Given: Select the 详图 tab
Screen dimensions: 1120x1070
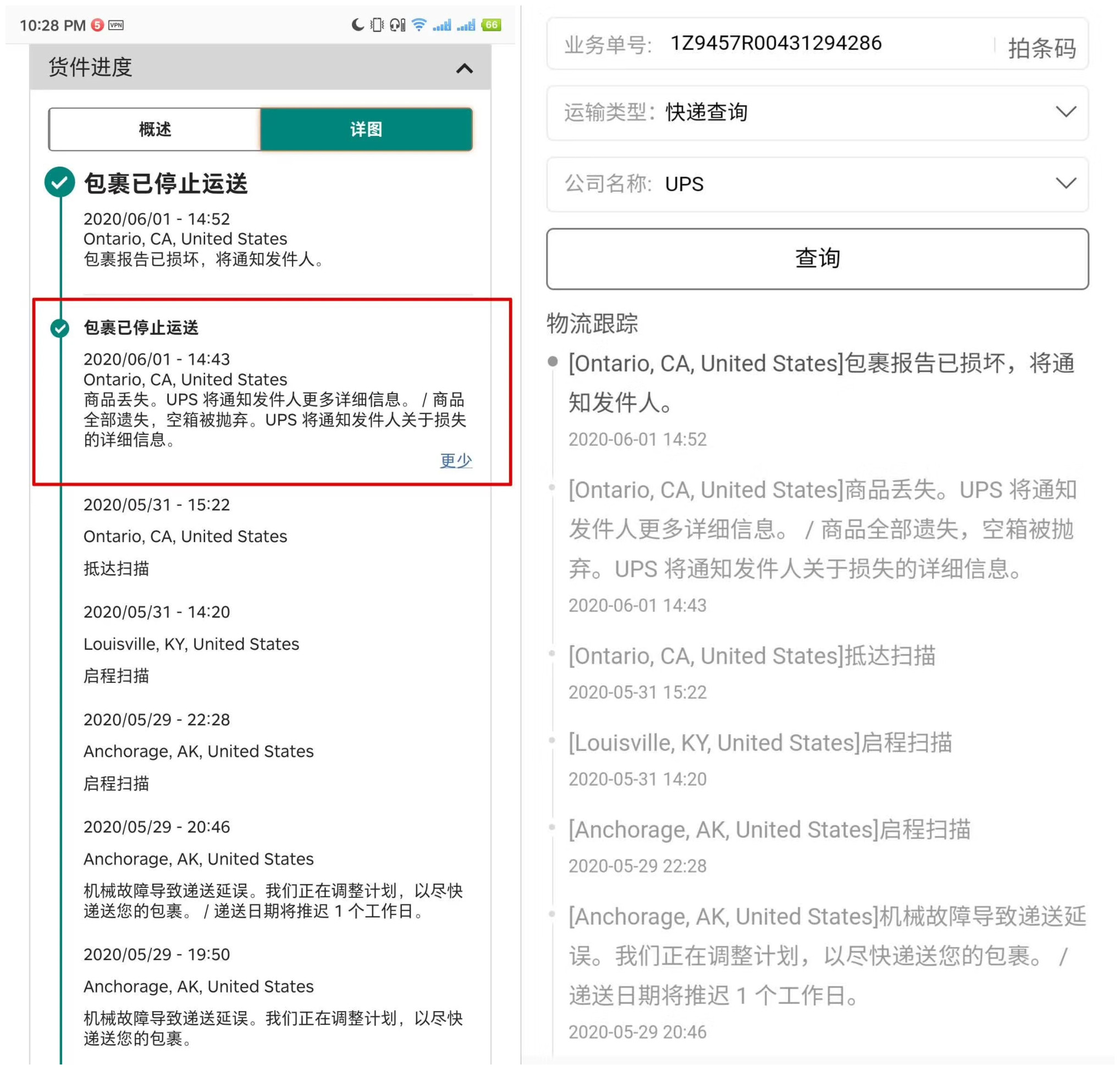Looking at the screenshot, I should pos(366,129).
